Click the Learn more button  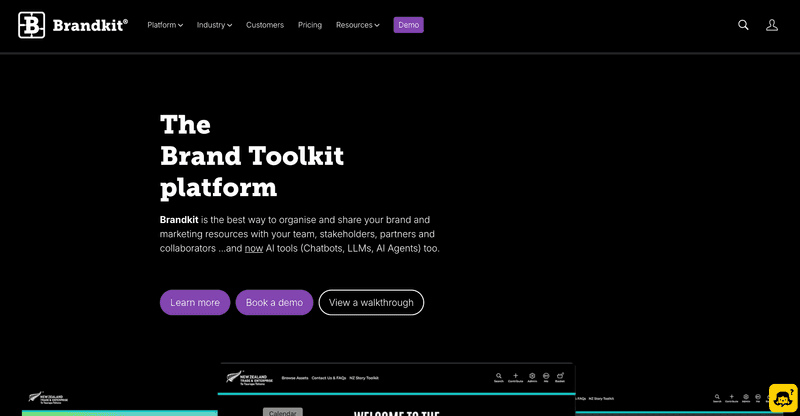click(x=195, y=303)
